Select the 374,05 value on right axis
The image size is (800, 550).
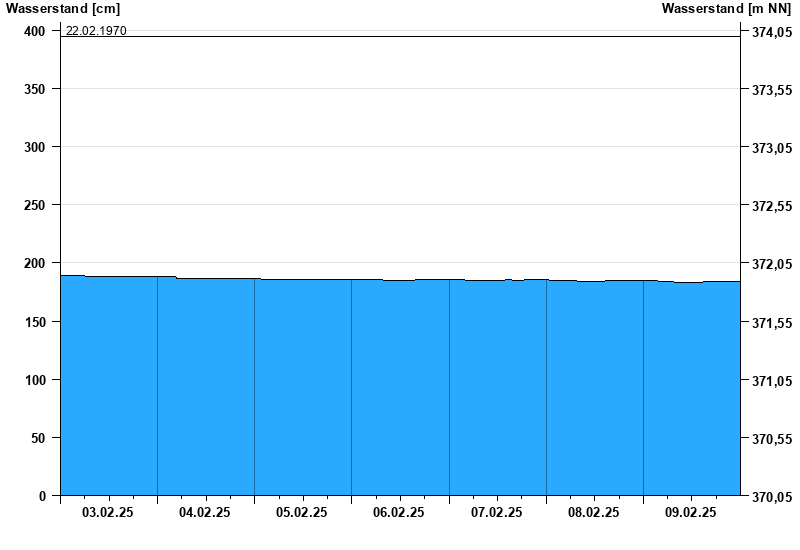[x=770, y=32]
